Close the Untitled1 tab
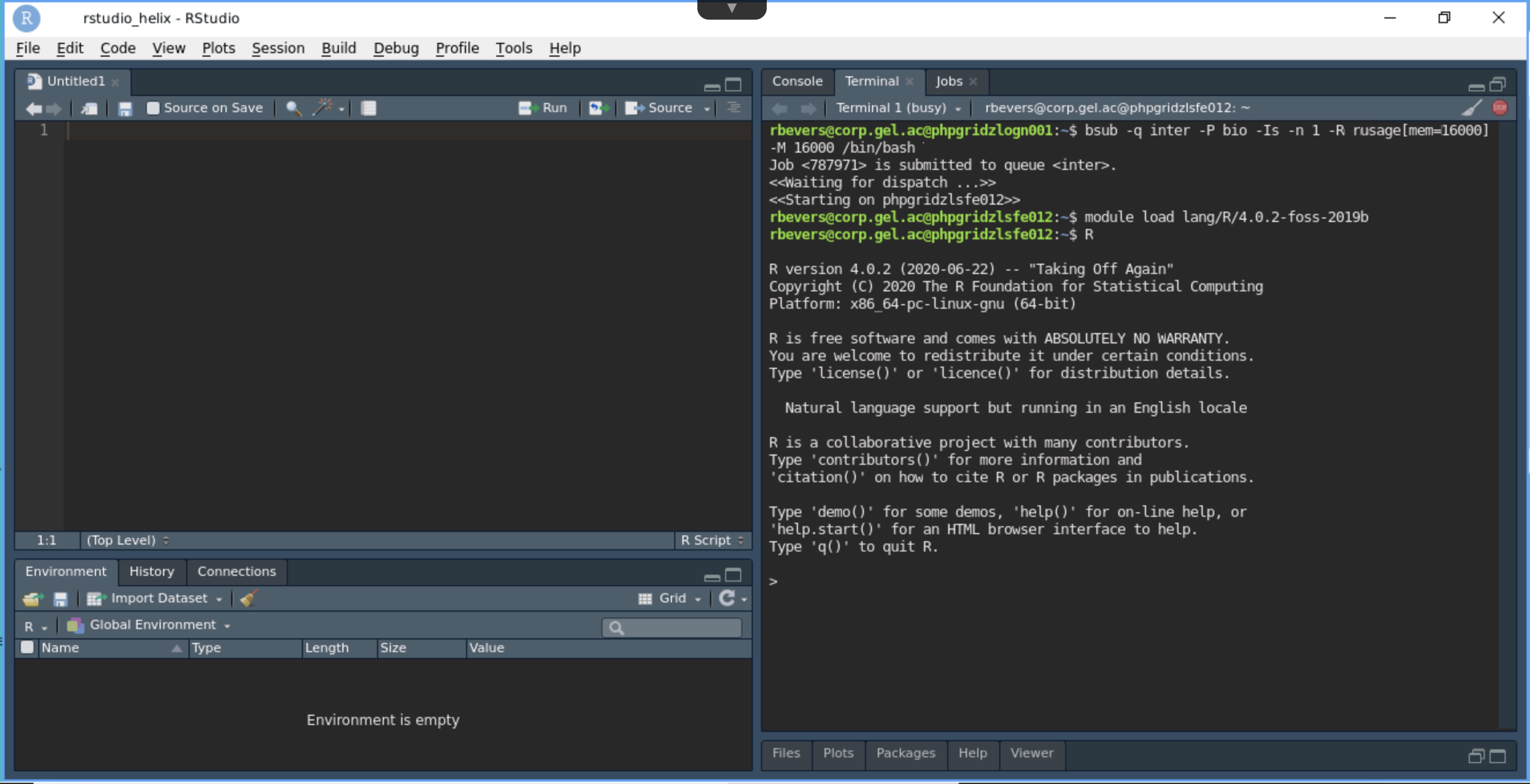The image size is (1530, 784). [x=115, y=82]
